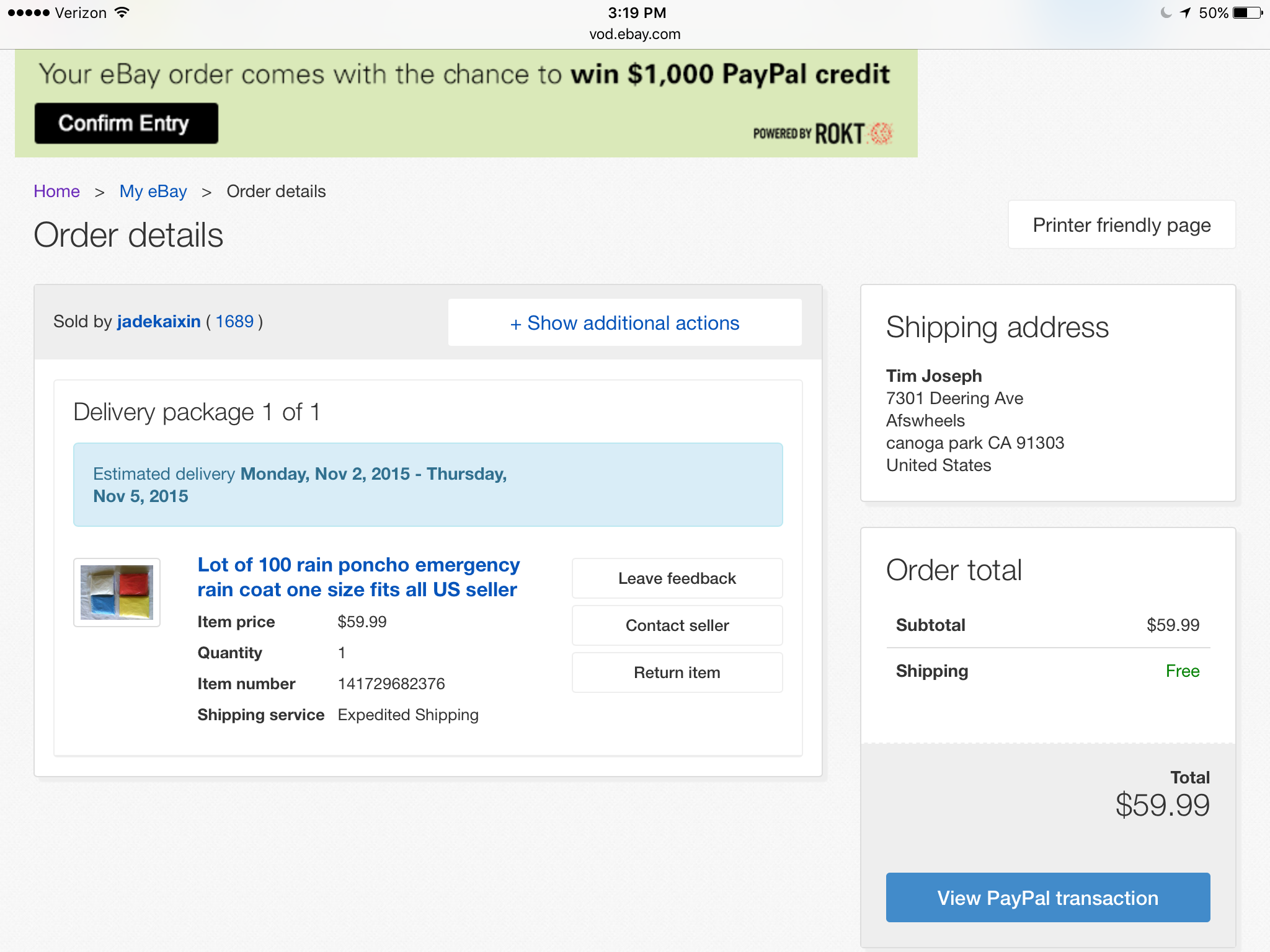Screen dimensions: 1270x952
Task: Click the Leave feedback button
Action: (677, 578)
